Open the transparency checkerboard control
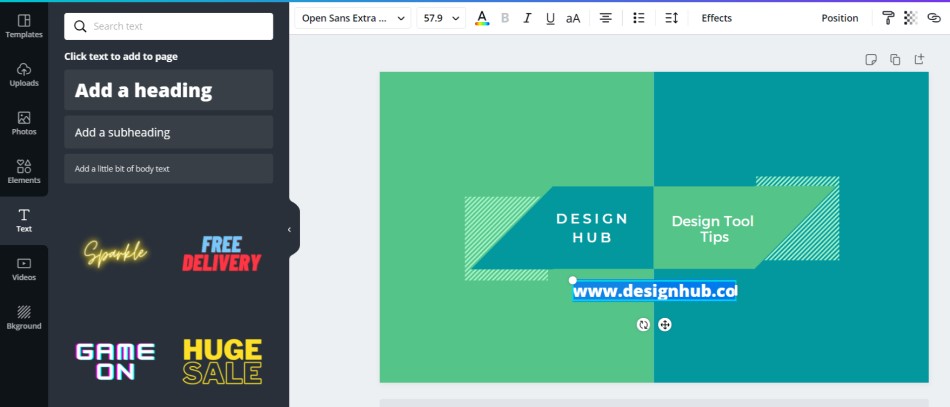 [x=911, y=18]
